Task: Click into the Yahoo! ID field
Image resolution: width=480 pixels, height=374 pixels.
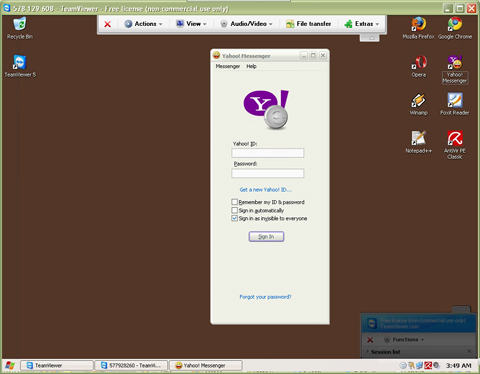Action: click(x=268, y=153)
